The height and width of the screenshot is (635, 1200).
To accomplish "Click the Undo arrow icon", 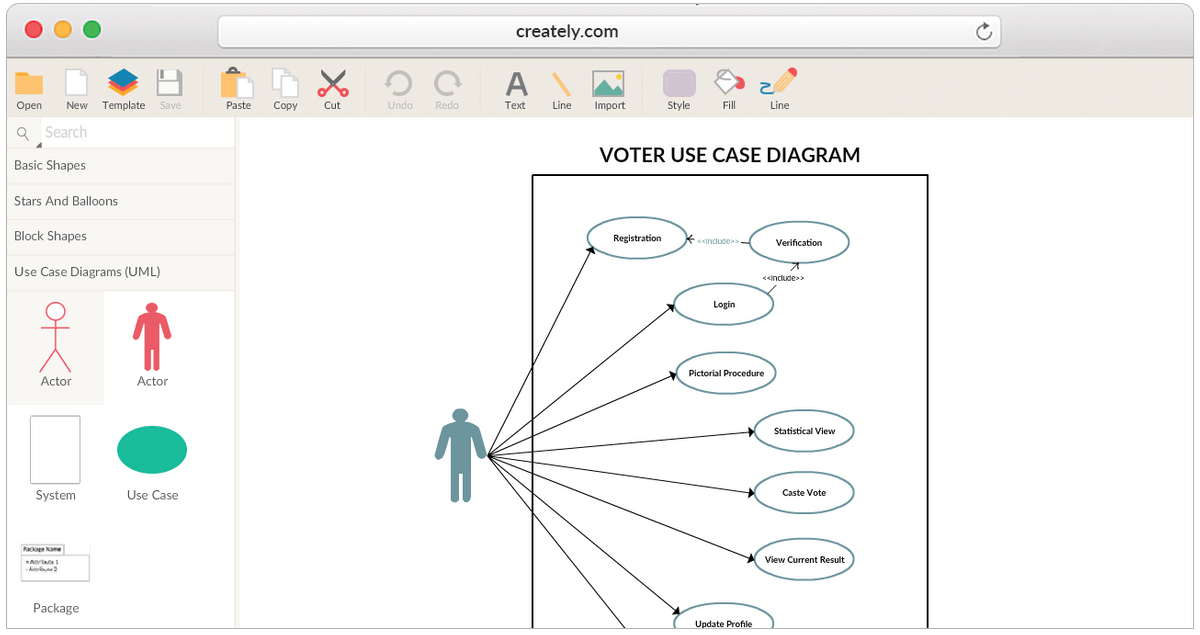I will [x=399, y=83].
